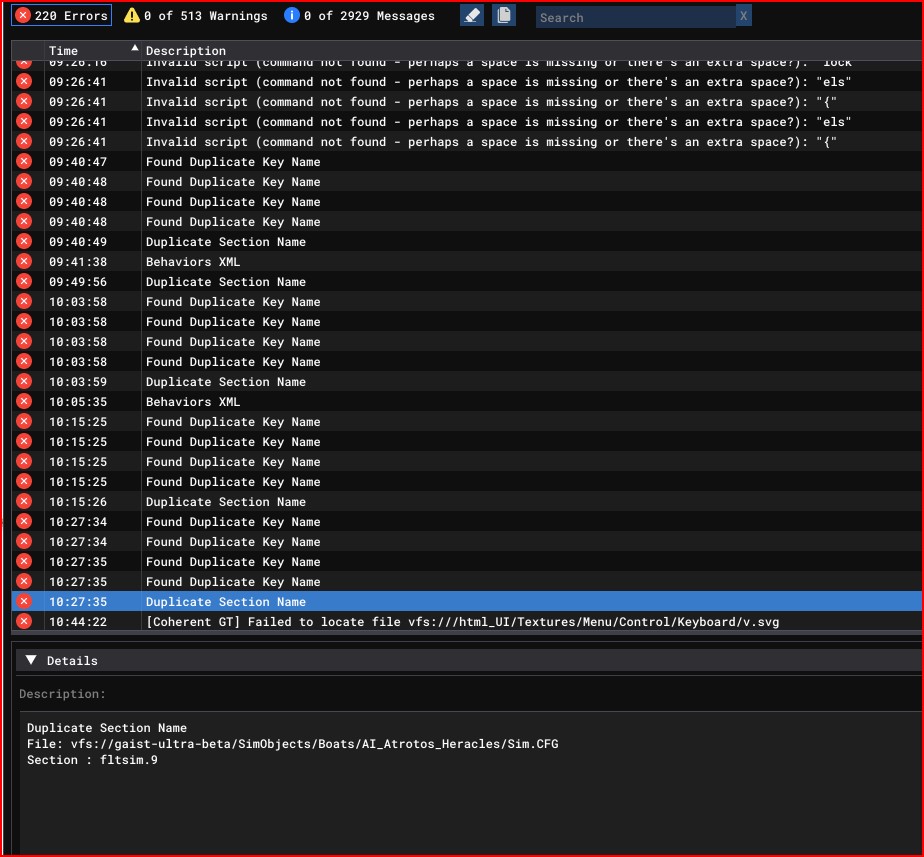This screenshot has height=857, width=924.
Task: Toggle the 220 Errors filter
Action: tap(63, 16)
